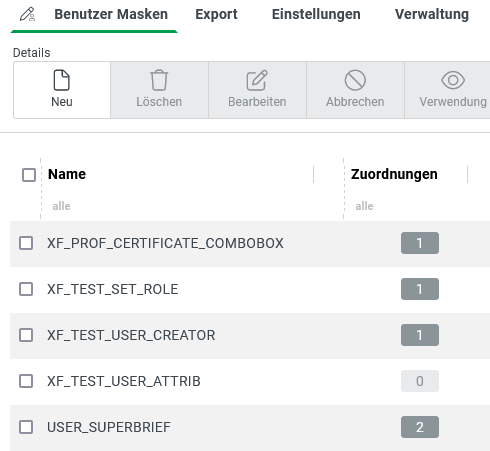
Task: Click the assignment badge 2 for USER_SUPERBRIEF
Action: (x=420, y=427)
